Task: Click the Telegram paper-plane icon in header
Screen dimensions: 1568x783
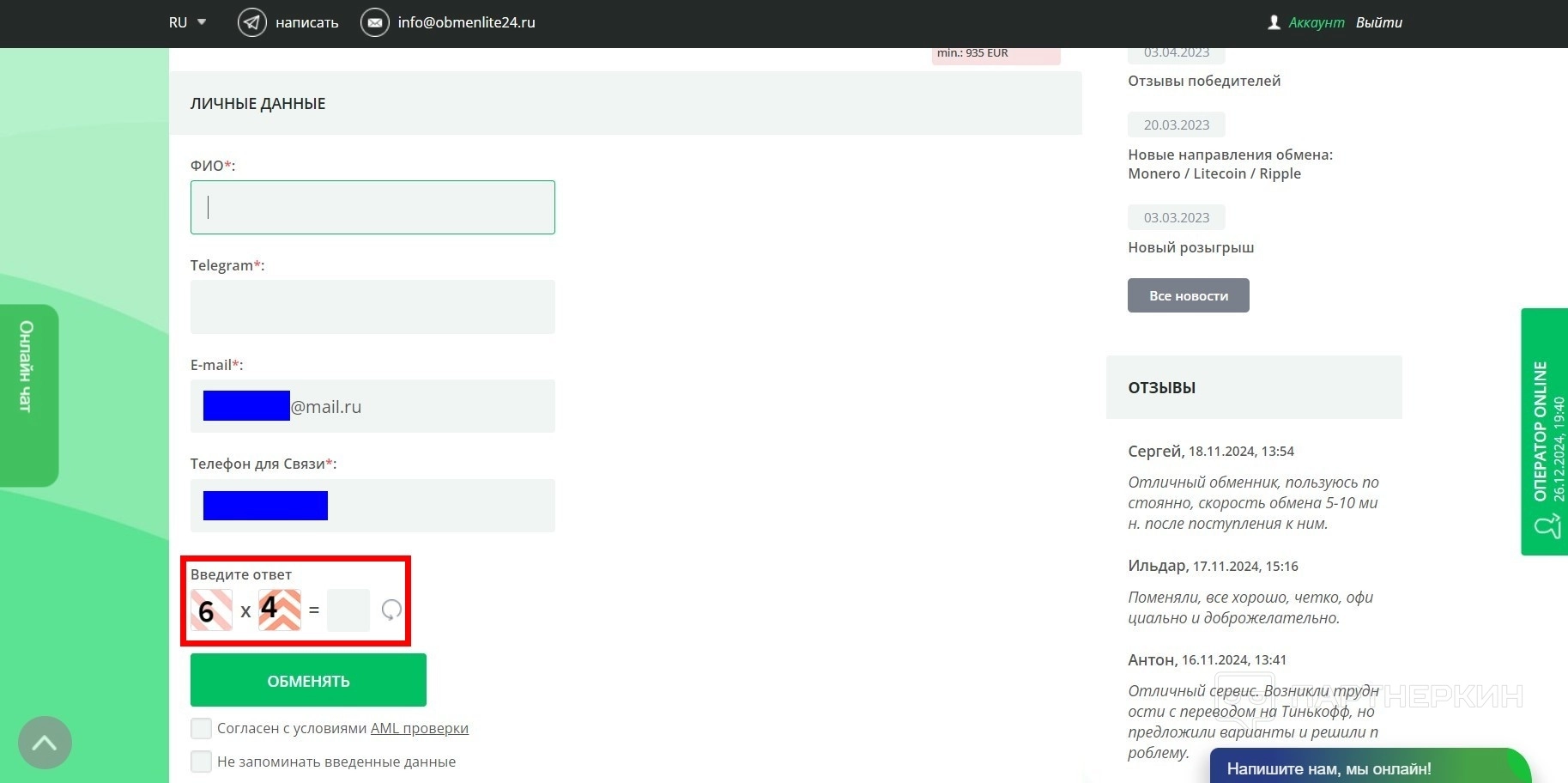Action: [x=251, y=22]
